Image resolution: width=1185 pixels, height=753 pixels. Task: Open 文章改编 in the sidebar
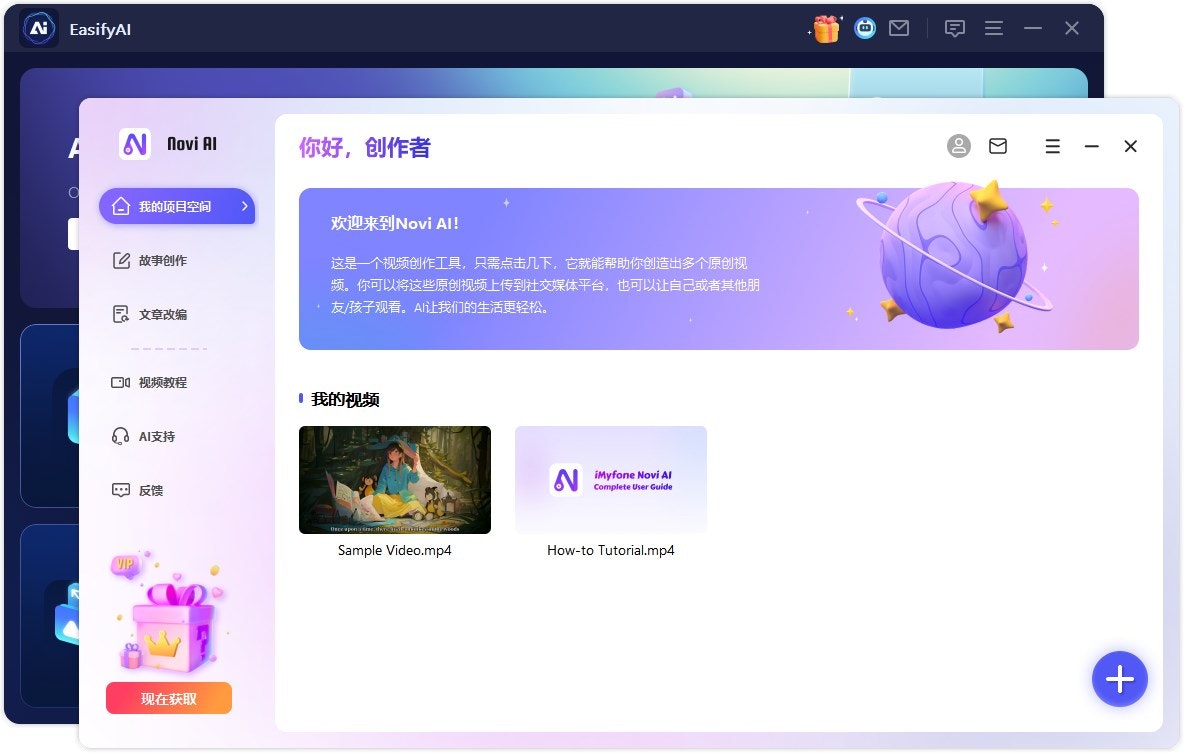pyautogui.click(x=150, y=315)
